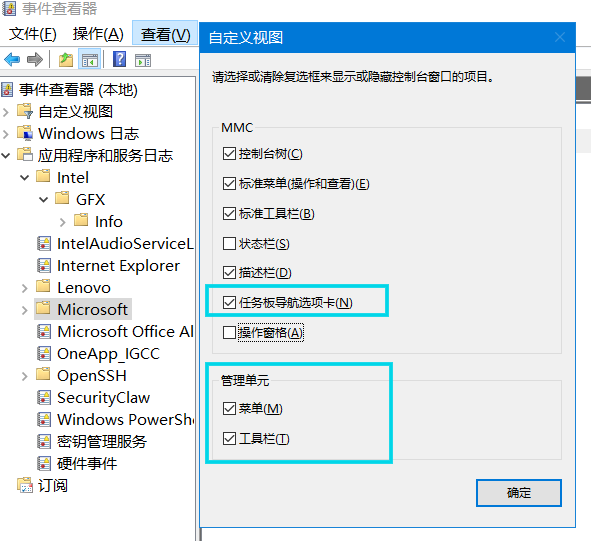Open the 文件(F) menu
This screenshot has height=541, width=591.
(32, 34)
